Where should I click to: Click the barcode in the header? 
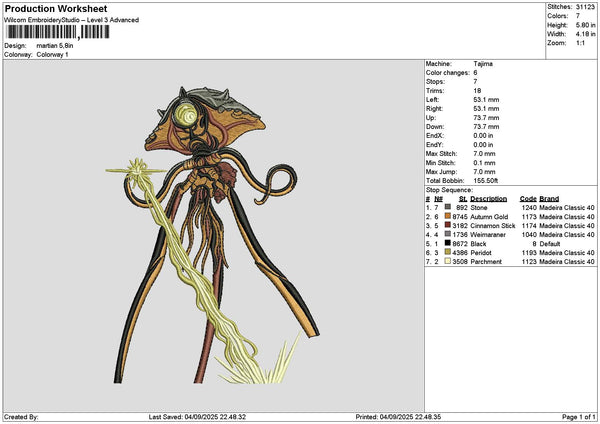(58, 32)
